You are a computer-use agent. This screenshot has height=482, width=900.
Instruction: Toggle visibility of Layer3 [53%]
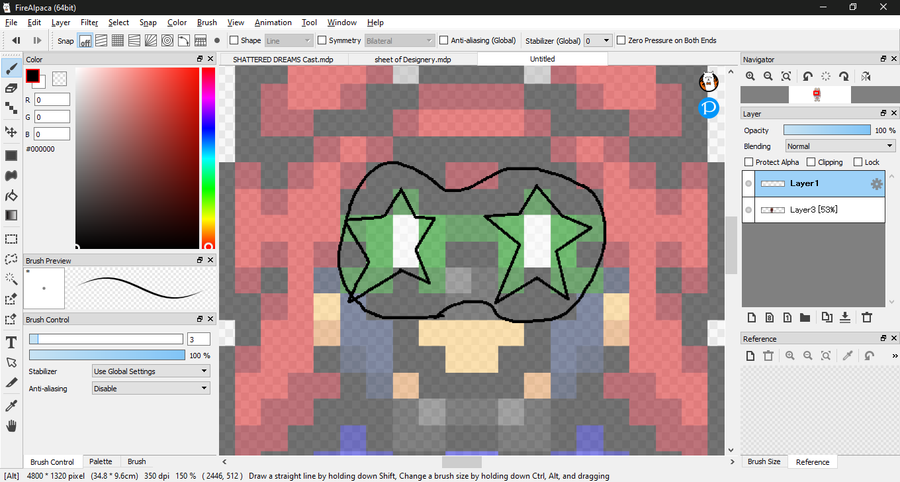pos(748,210)
